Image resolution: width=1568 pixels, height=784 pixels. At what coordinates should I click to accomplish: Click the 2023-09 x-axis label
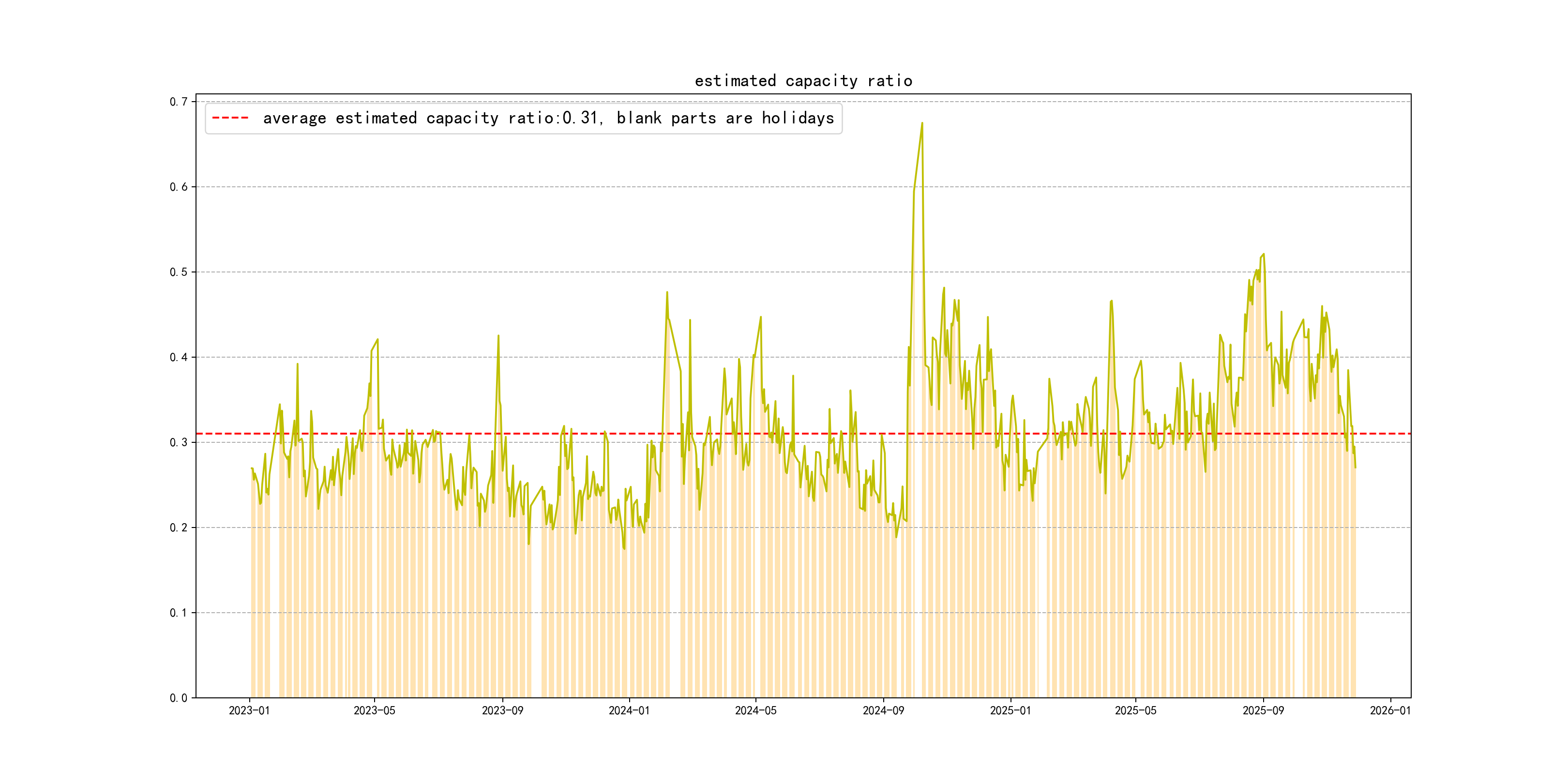click(502, 710)
